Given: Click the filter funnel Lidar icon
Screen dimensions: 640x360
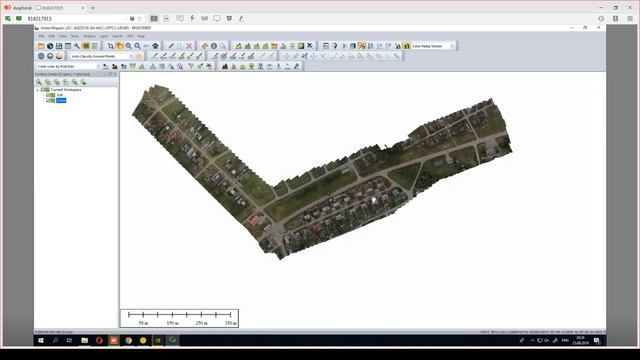Looking at the screenshot, I should pyautogui.click(x=191, y=66).
